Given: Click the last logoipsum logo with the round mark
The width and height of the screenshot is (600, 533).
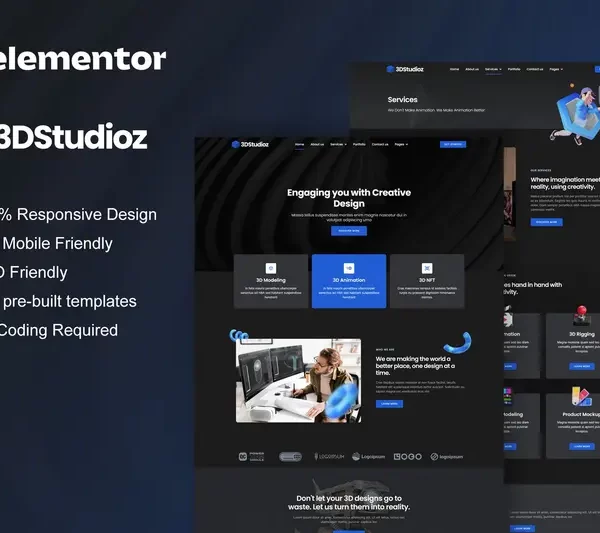Looking at the screenshot, I should pyautogui.click(x=447, y=456).
